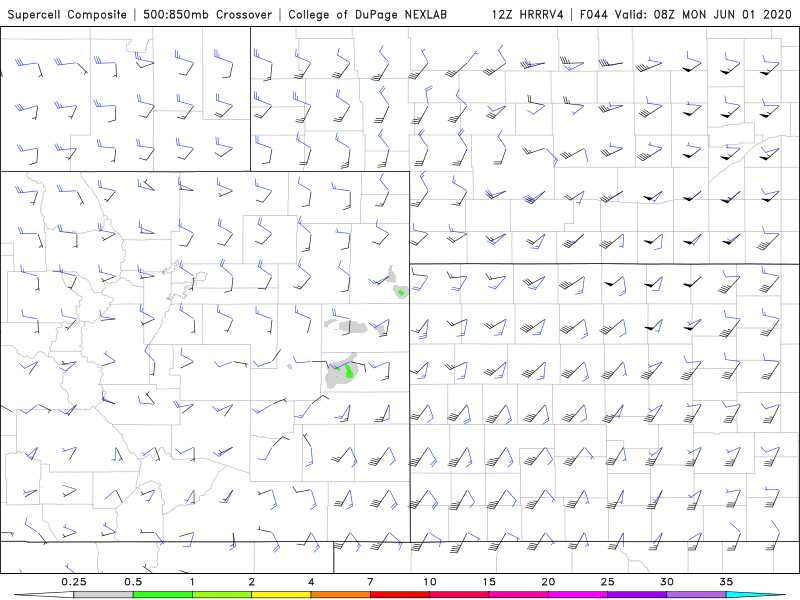Viewport: 800px width, 600px height.
Task: Click the '7' legend value
Action: 370,582
